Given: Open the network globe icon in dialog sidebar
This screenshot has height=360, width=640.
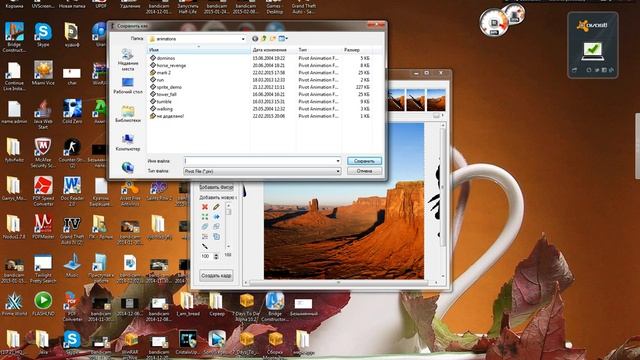Looking at the screenshot, I should pyautogui.click(x=128, y=167).
